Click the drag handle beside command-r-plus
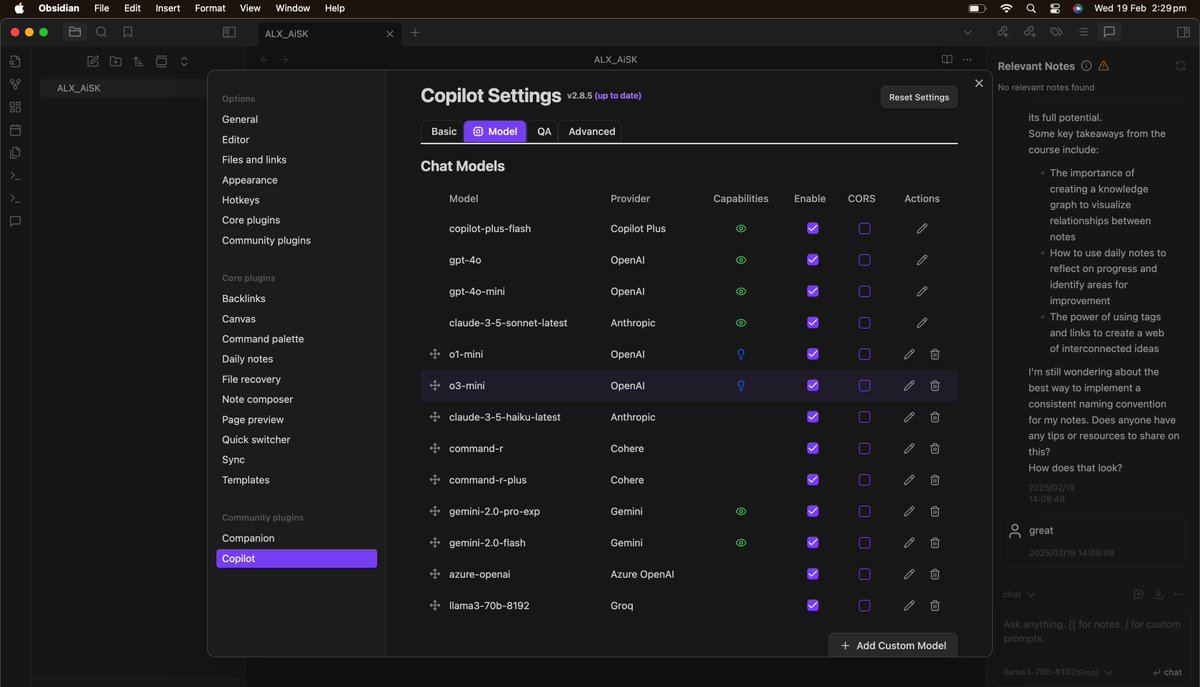 tap(435, 480)
